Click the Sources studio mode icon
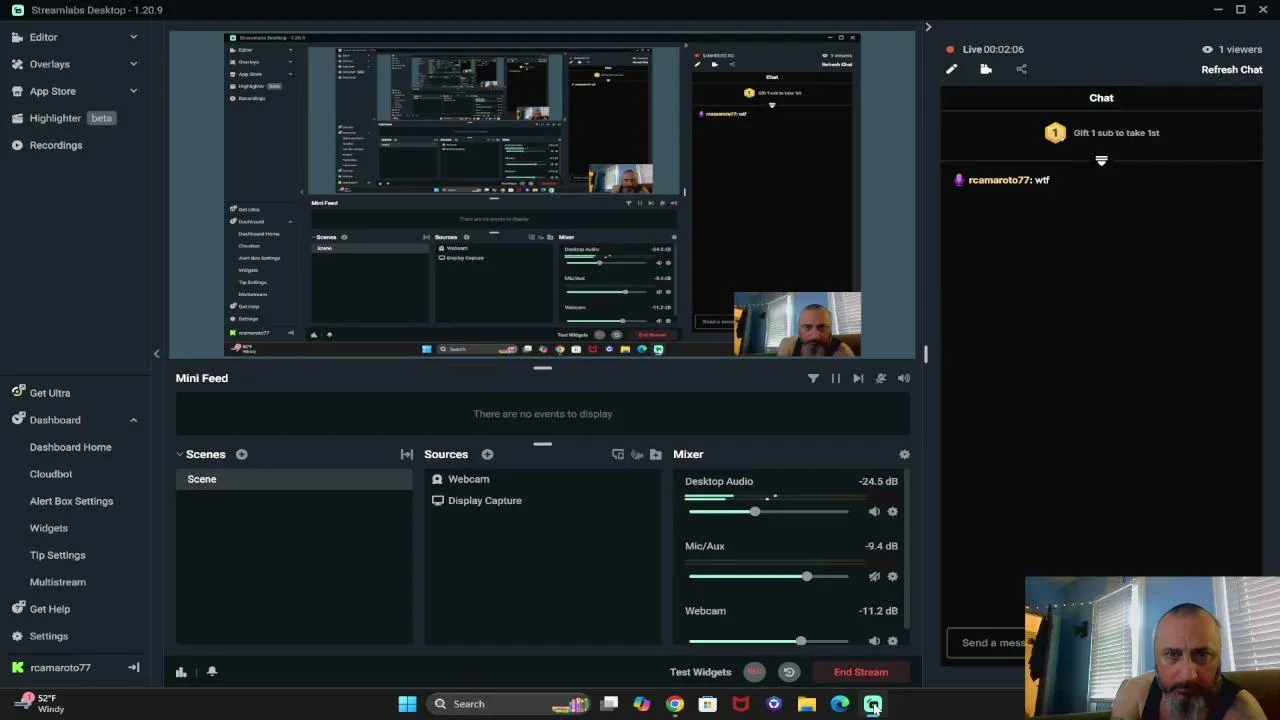 coord(618,454)
